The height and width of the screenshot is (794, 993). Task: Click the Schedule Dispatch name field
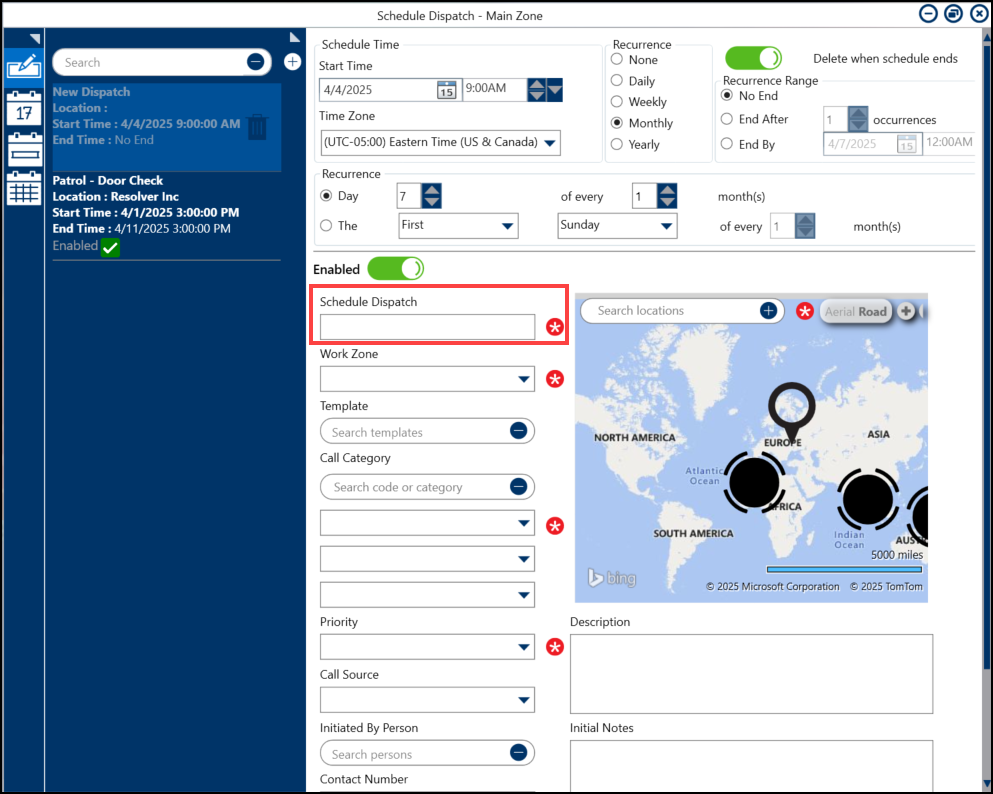click(x=427, y=327)
